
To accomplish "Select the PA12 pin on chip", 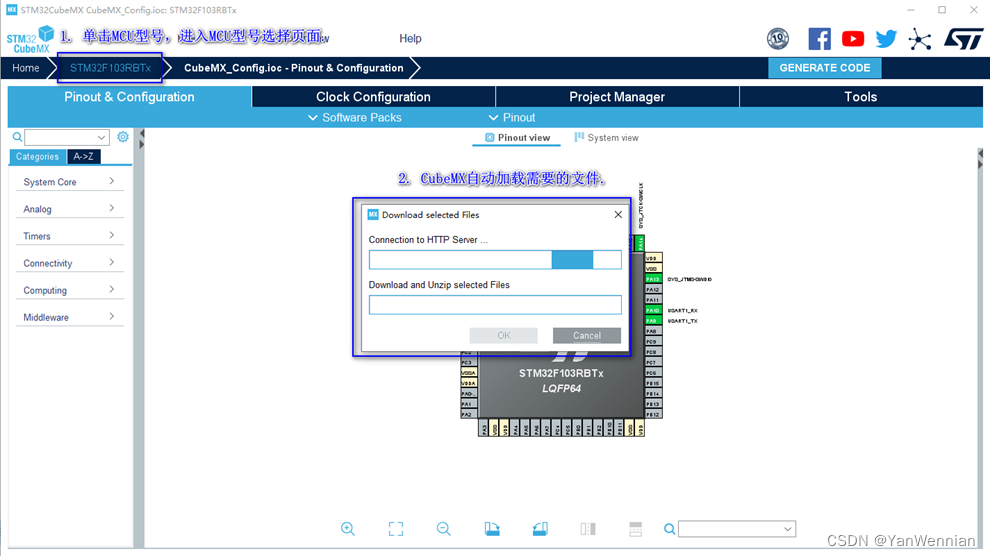I will 653,290.
